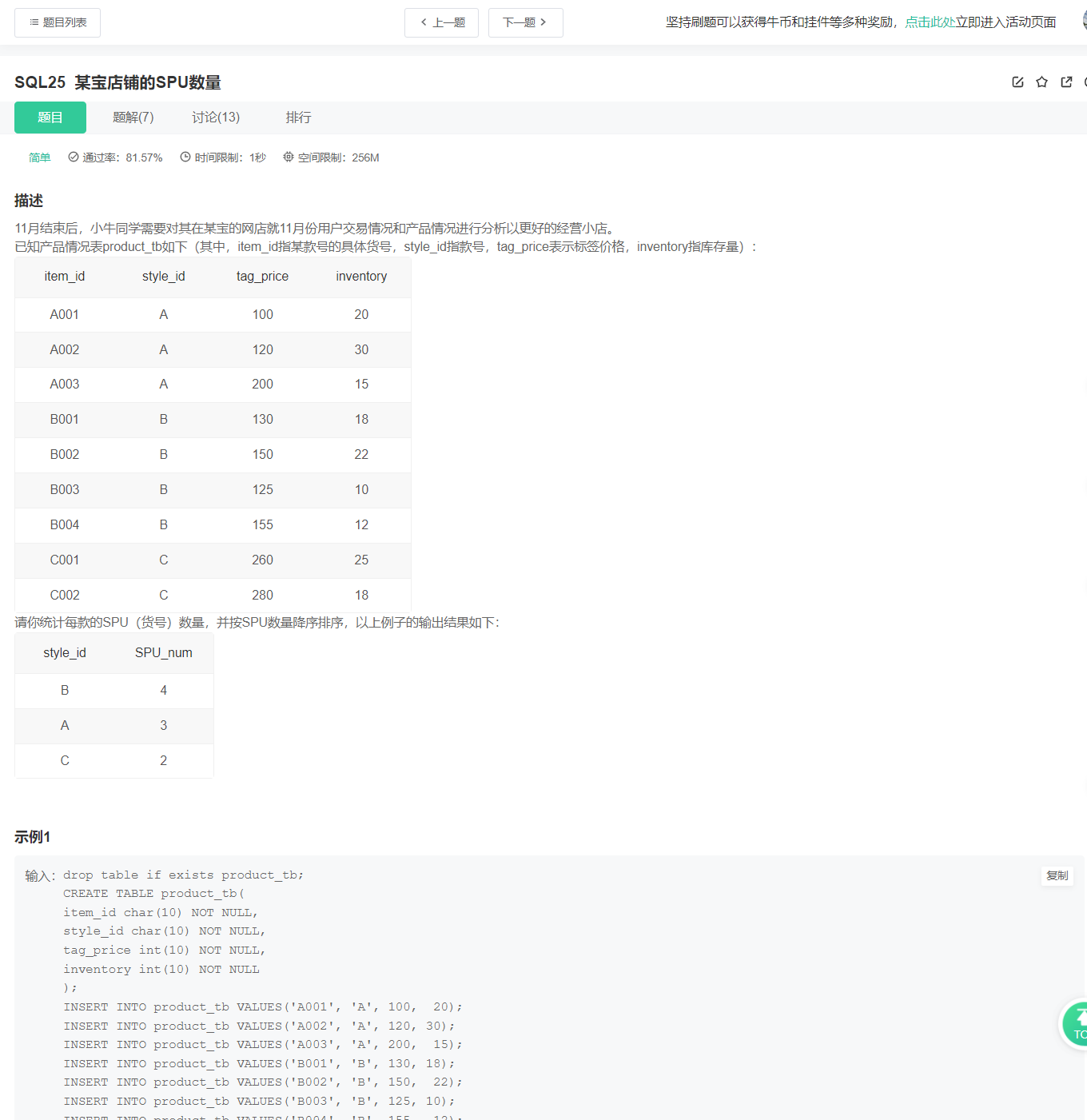Favorite this problem with star icon
This screenshot has width=1087, height=1120.
point(1041,82)
